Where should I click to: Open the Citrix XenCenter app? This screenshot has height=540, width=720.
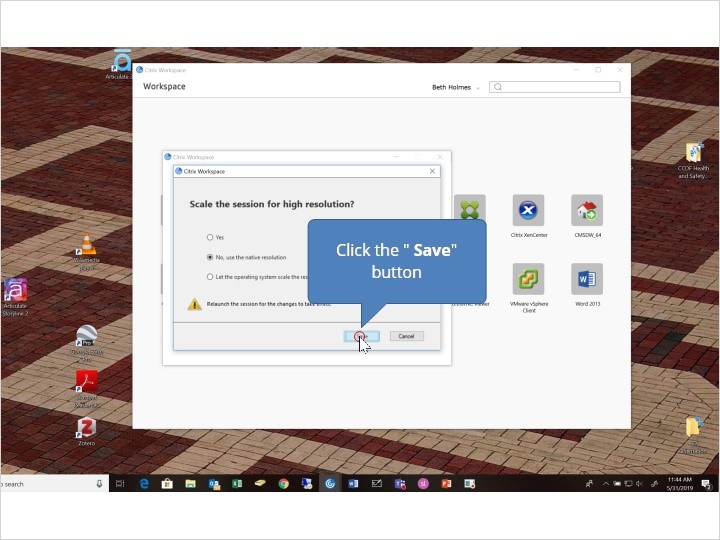(529, 210)
